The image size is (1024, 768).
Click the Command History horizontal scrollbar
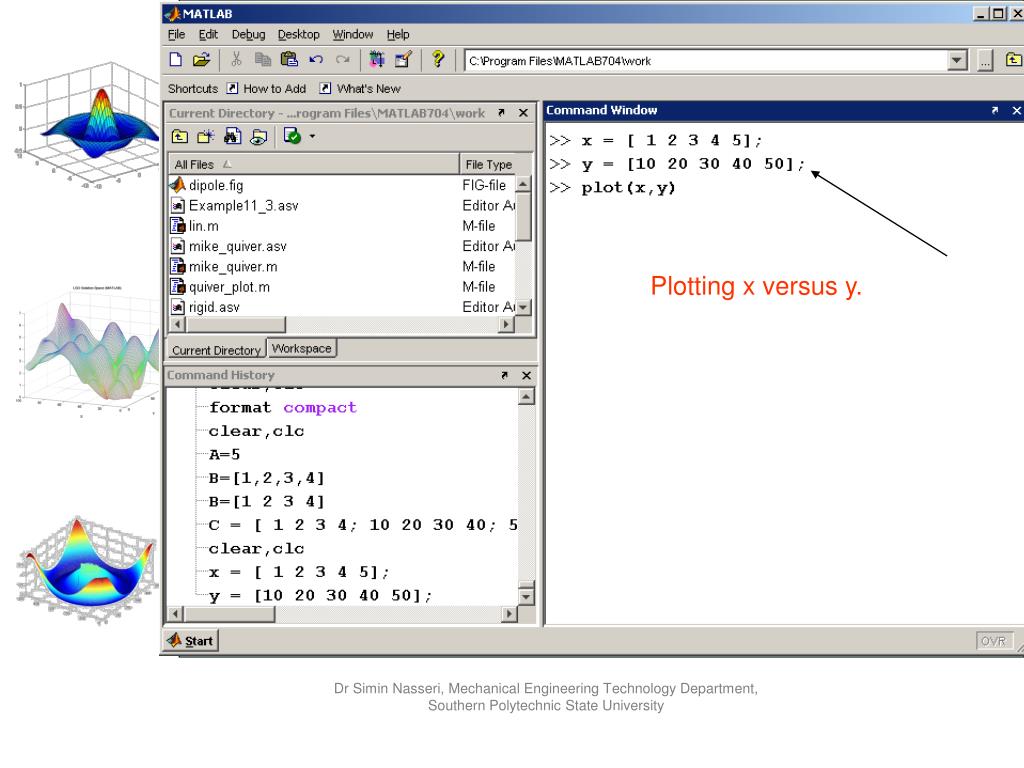[x=346, y=612]
